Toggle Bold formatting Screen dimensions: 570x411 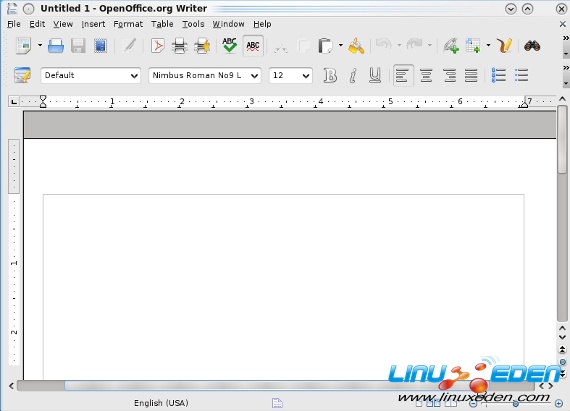(330, 76)
